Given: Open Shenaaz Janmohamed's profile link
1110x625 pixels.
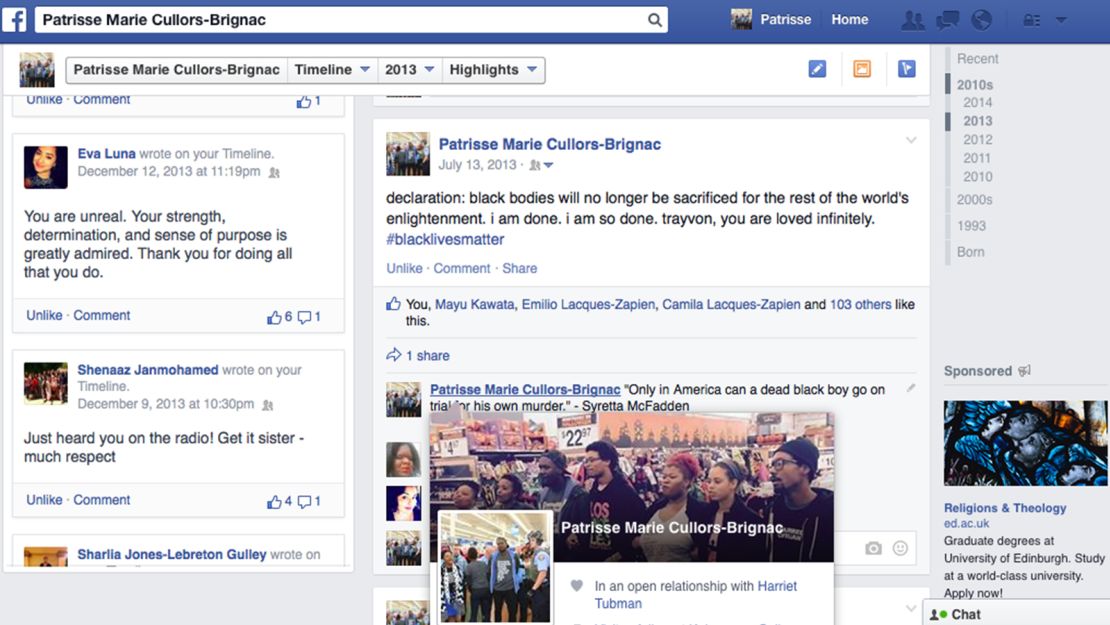Looking at the screenshot, I should [x=148, y=369].
